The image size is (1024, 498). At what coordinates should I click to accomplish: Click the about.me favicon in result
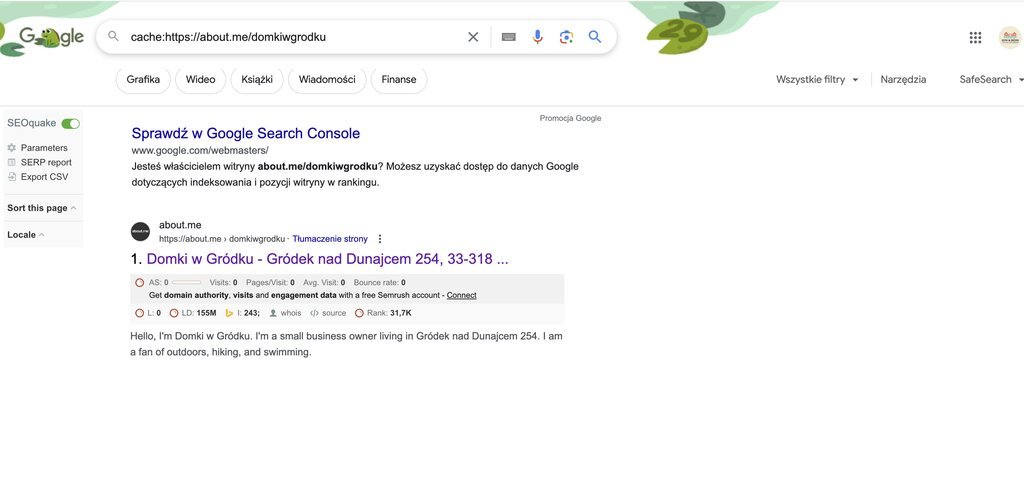(x=140, y=231)
